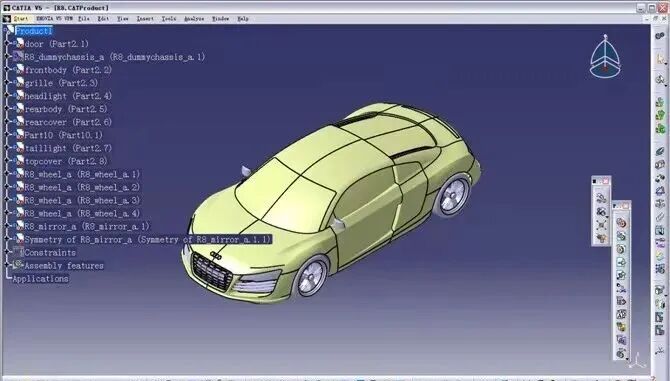Expand the door (Part2.1) tree node

[7, 44]
